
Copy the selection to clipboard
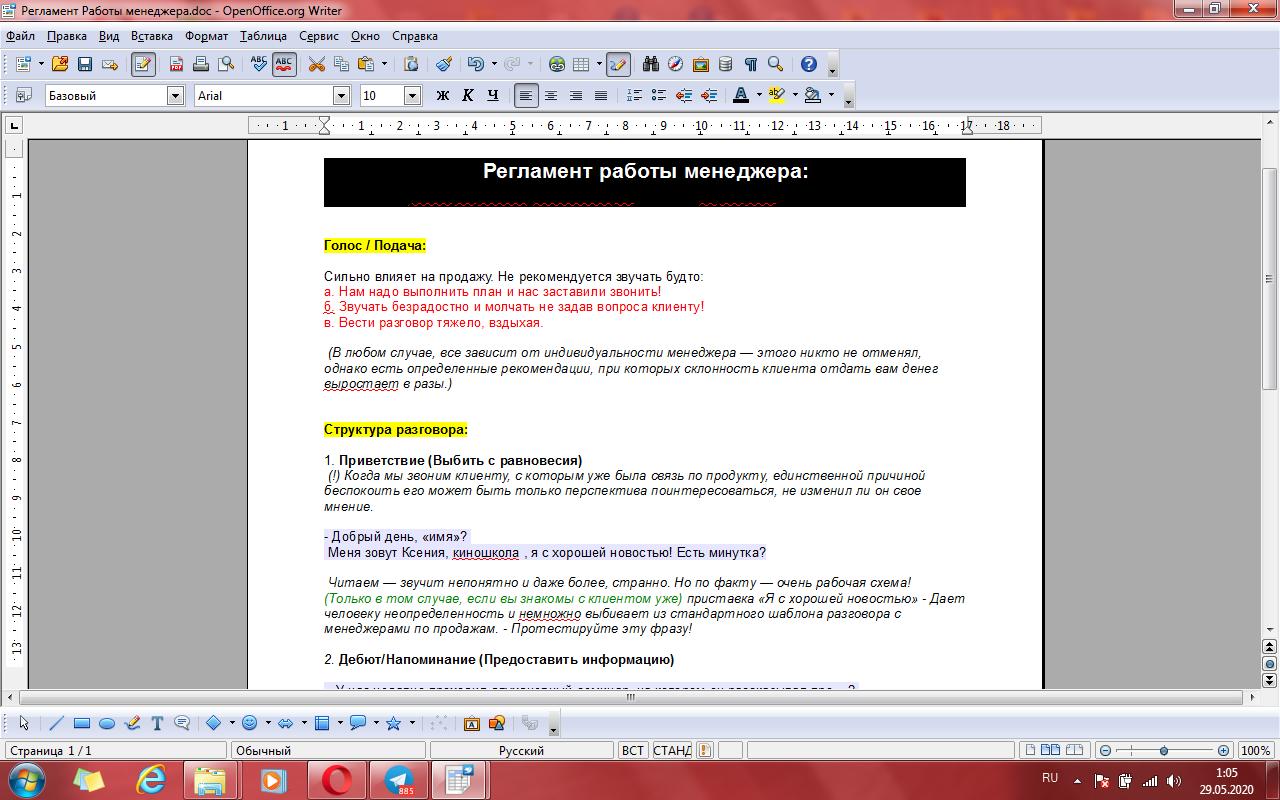click(x=342, y=64)
